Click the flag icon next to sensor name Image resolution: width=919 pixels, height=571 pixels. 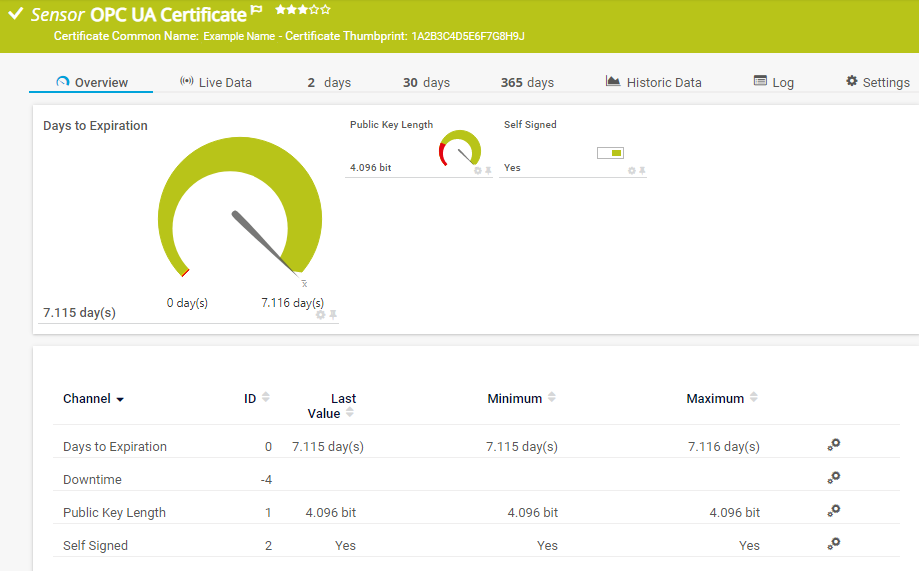click(256, 11)
